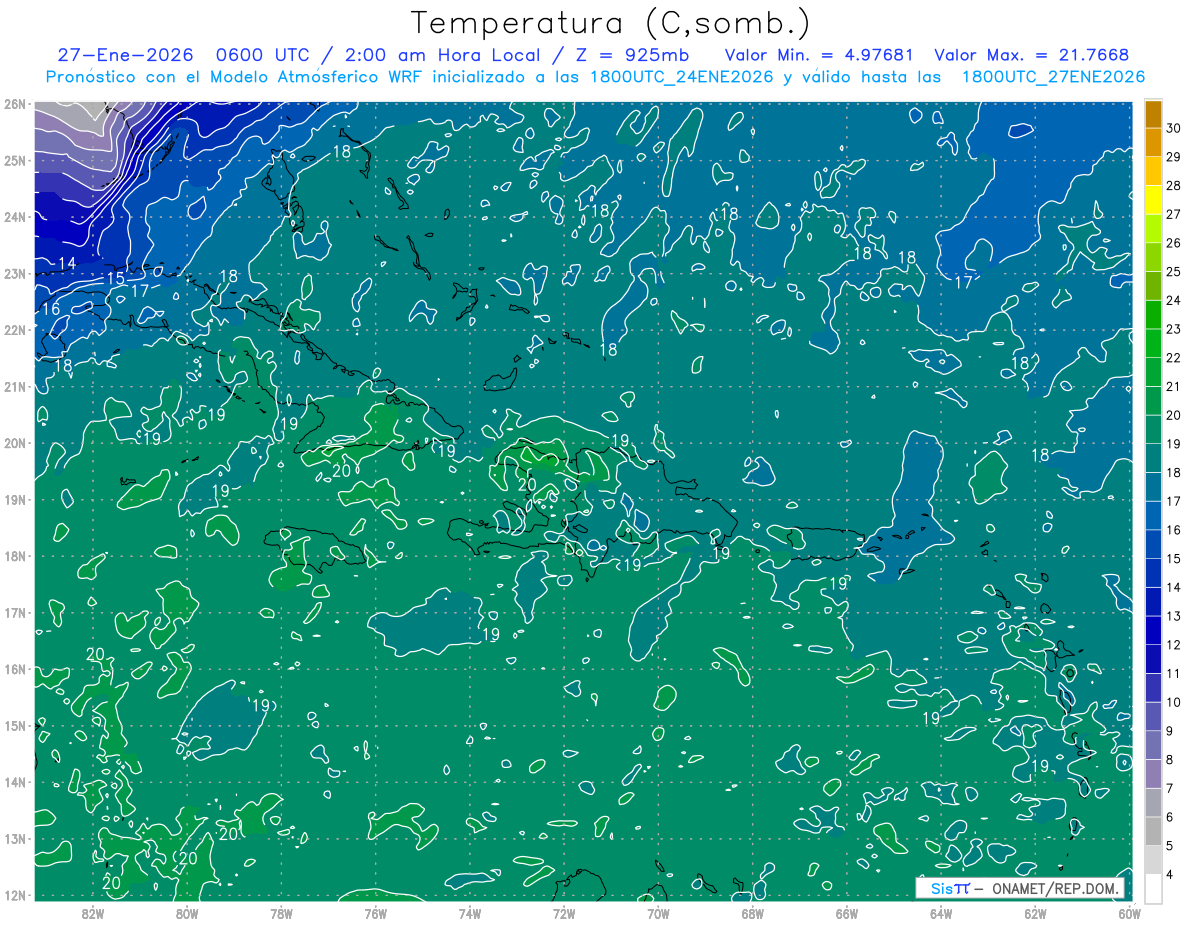Click the "20N" latitude axis label

(15, 443)
